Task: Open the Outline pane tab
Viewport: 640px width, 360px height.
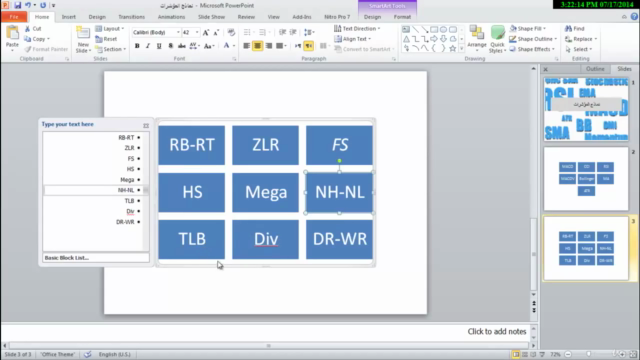Action: (595, 69)
